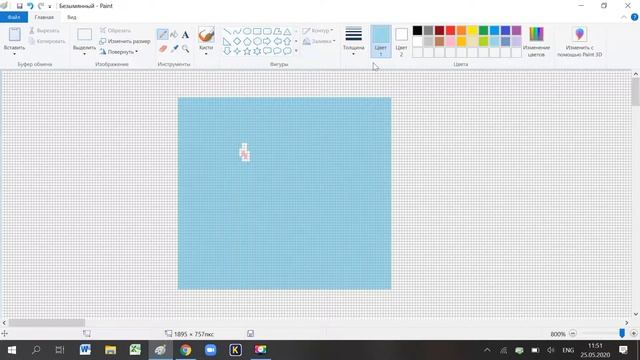Open Word from the taskbar
640x360 pixels.
click(x=85, y=350)
